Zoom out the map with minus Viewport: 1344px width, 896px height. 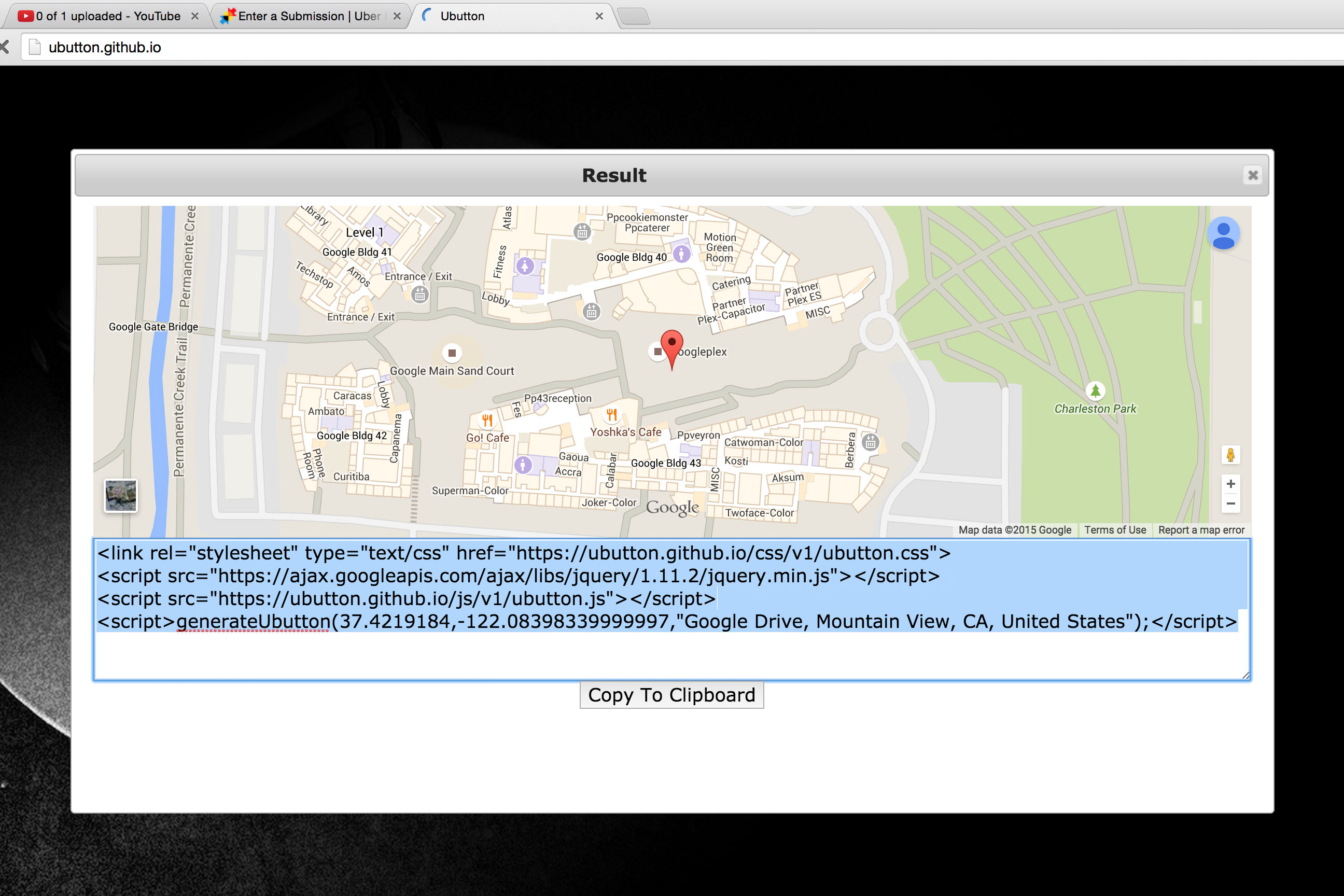1230,503
